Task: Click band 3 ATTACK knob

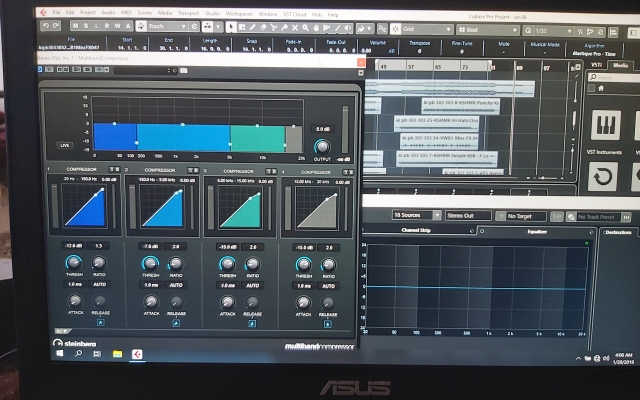Action: coord(227,303)
